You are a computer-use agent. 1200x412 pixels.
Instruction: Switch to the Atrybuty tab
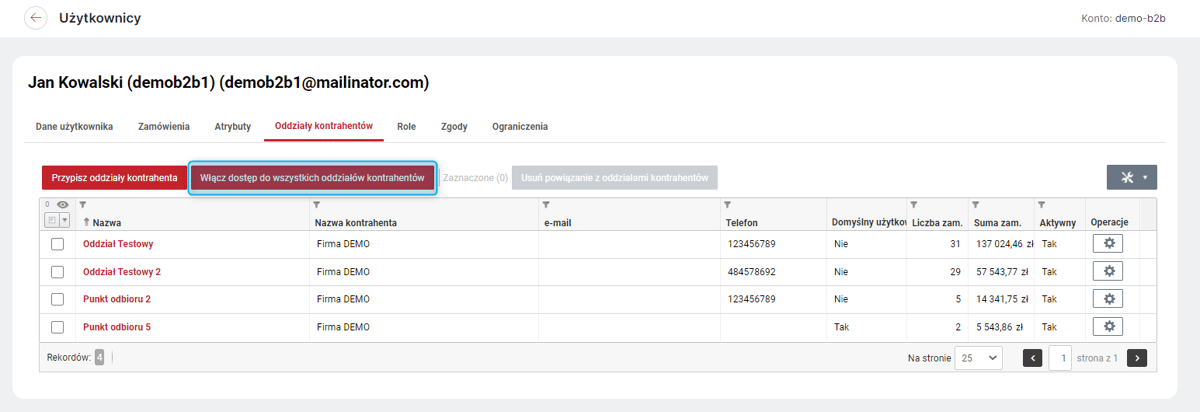[x=232, y=127]
